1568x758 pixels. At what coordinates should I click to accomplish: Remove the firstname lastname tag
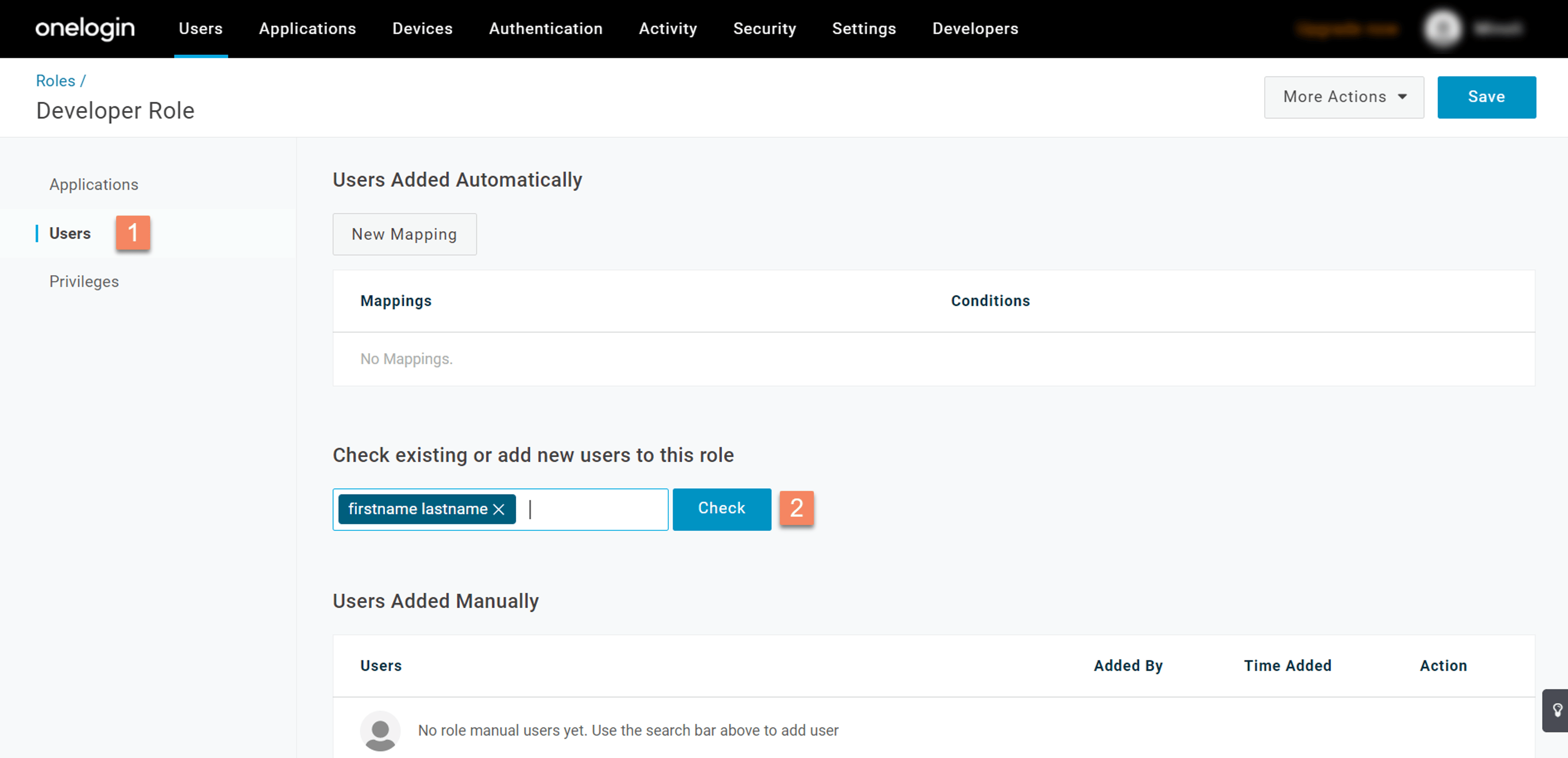[499, 509]
